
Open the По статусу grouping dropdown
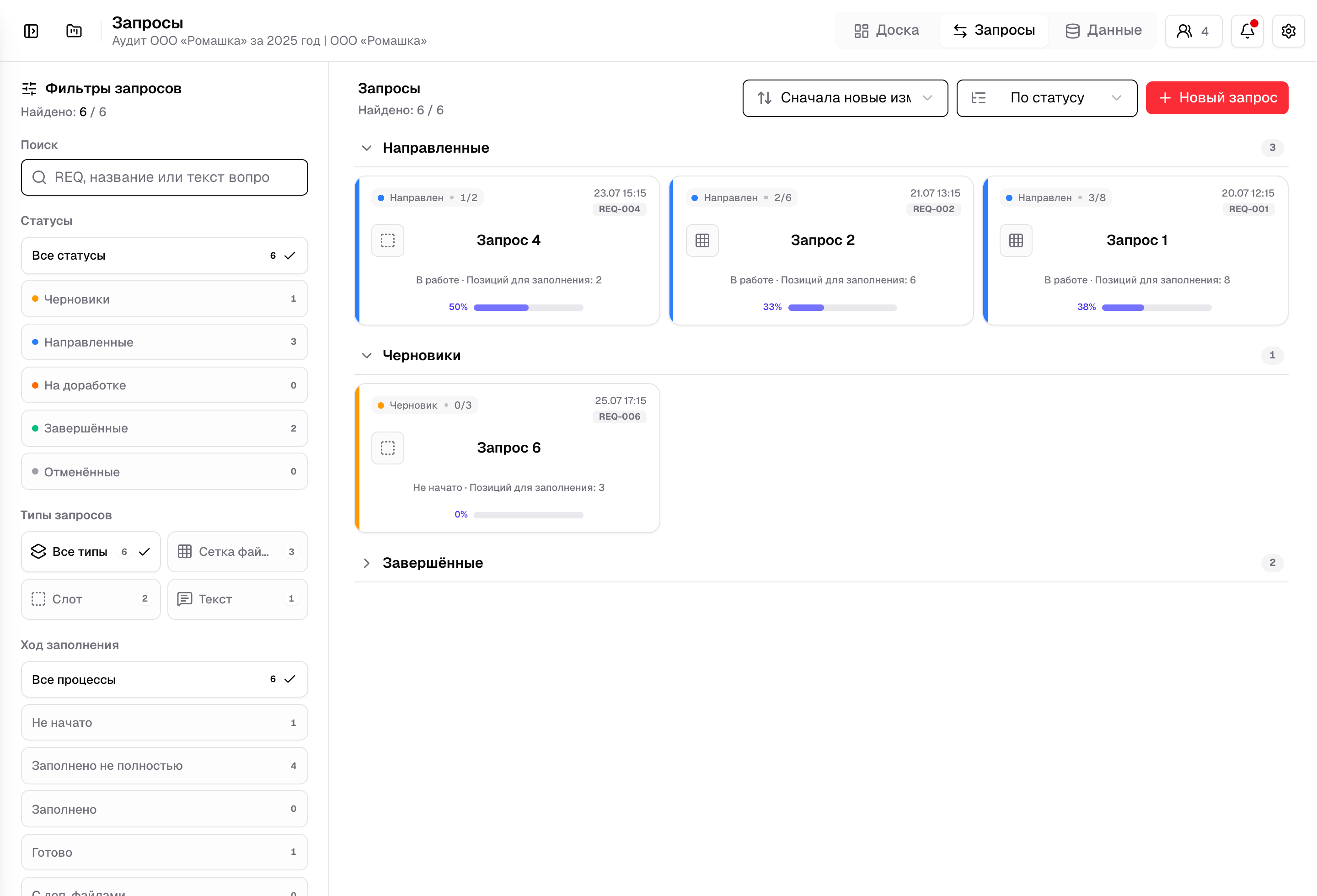(1047, 98)
